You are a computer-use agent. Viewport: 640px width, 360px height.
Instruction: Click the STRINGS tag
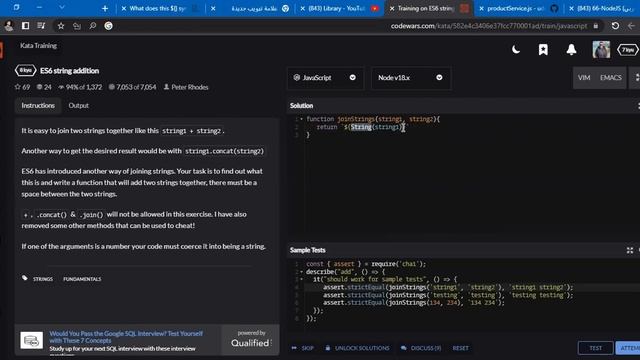(x=43, y=279)
